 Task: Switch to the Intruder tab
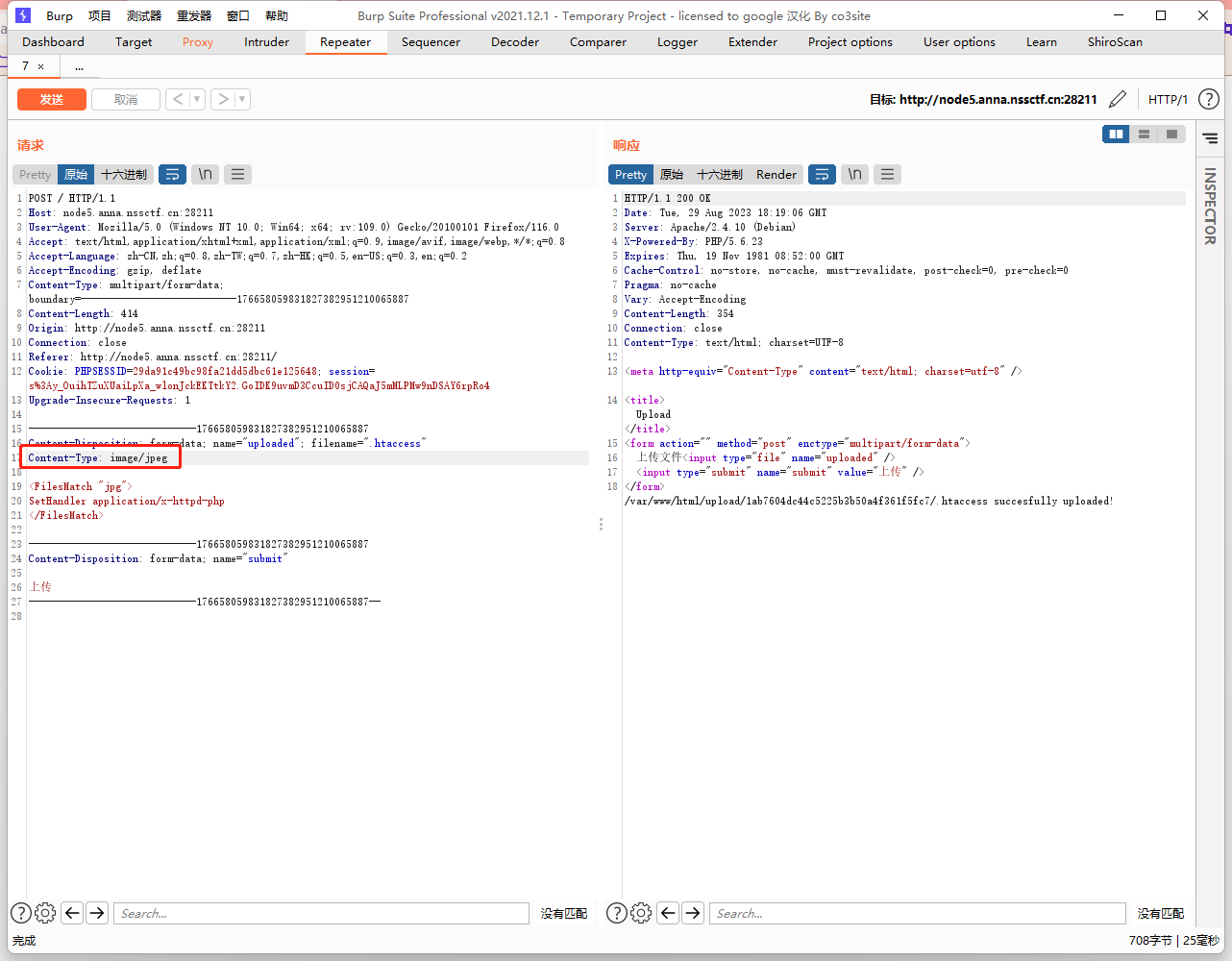(x=266, y=41)
